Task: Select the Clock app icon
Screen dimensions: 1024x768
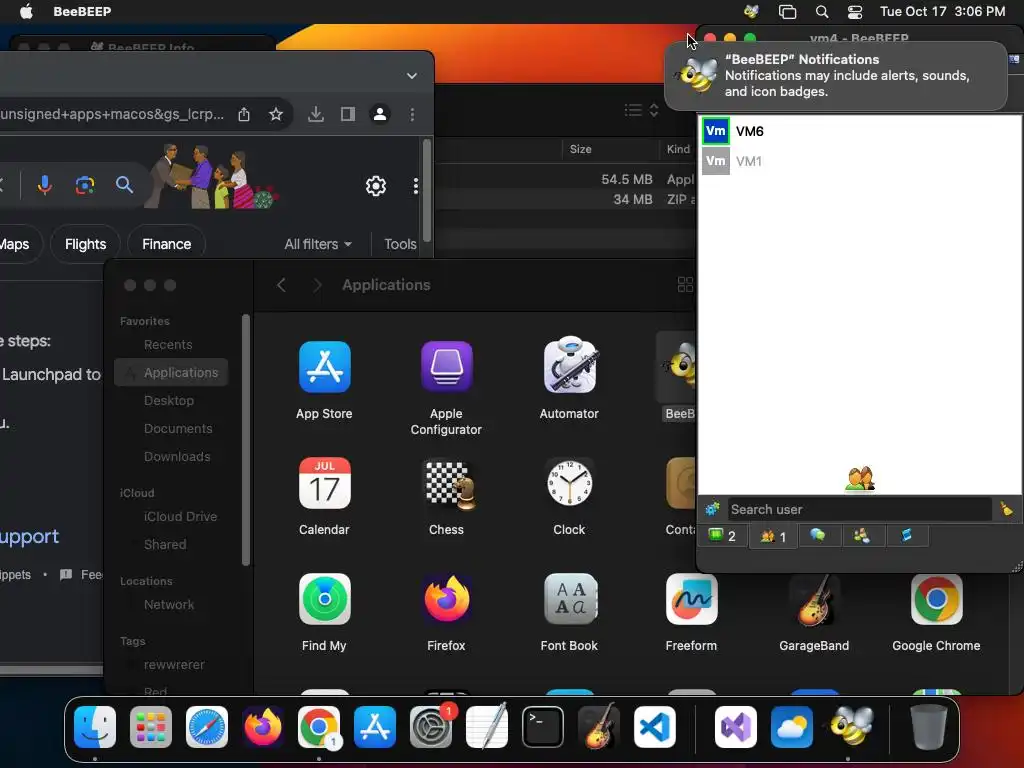Action: [569, 483]
